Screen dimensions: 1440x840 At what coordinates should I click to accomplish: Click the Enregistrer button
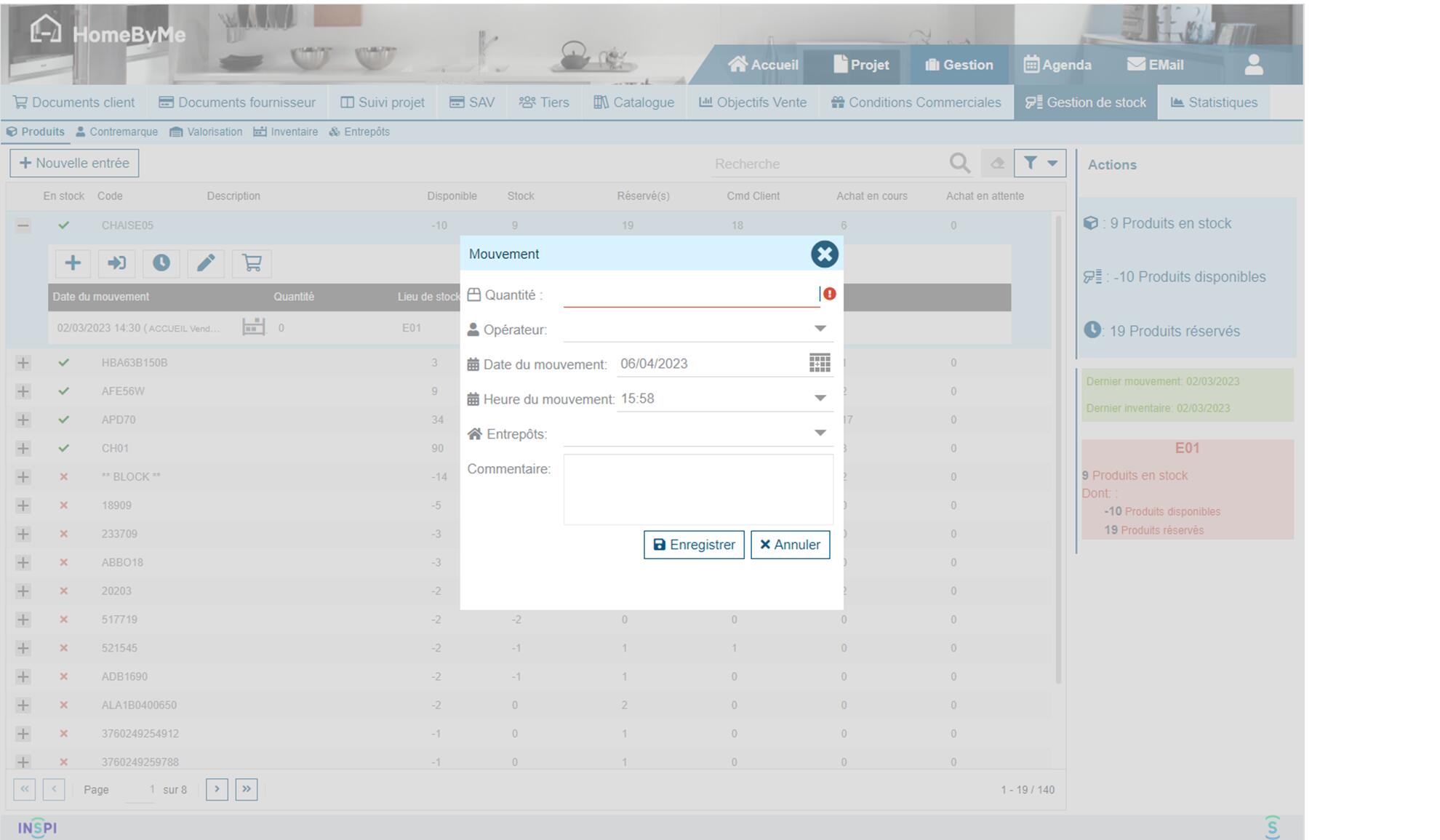pos(694,545)
